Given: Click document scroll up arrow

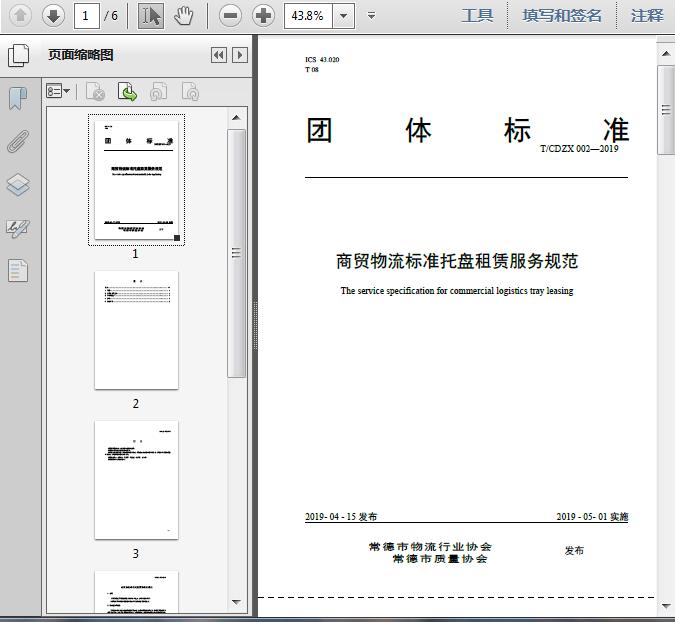Looking at the screenshot, I should [x=666, y=54].
